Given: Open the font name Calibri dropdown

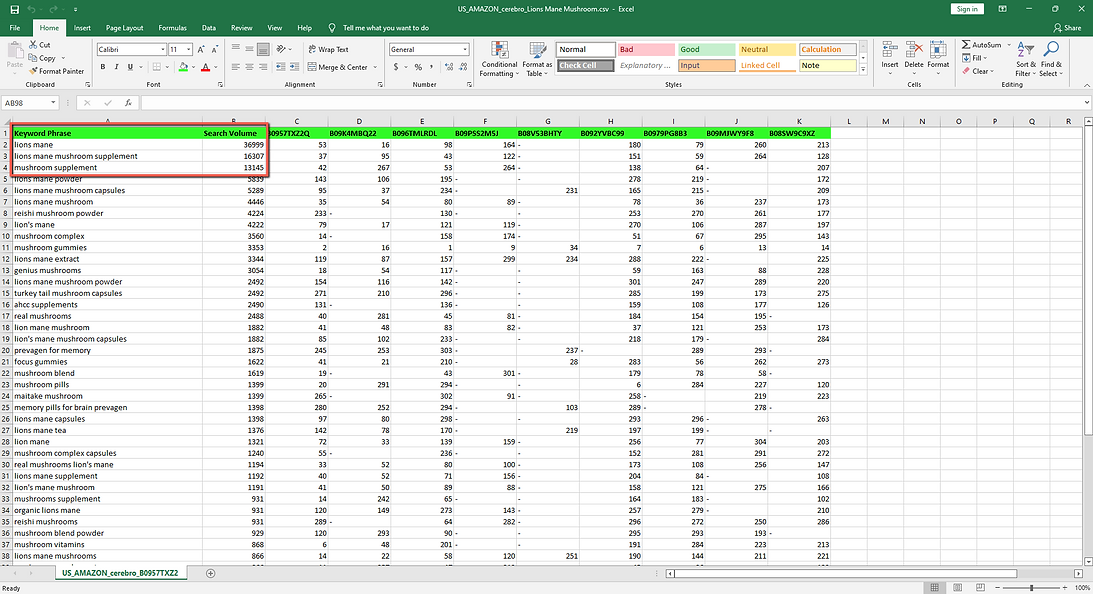Looking at the screenshot, I should click(x=162, y=50).
